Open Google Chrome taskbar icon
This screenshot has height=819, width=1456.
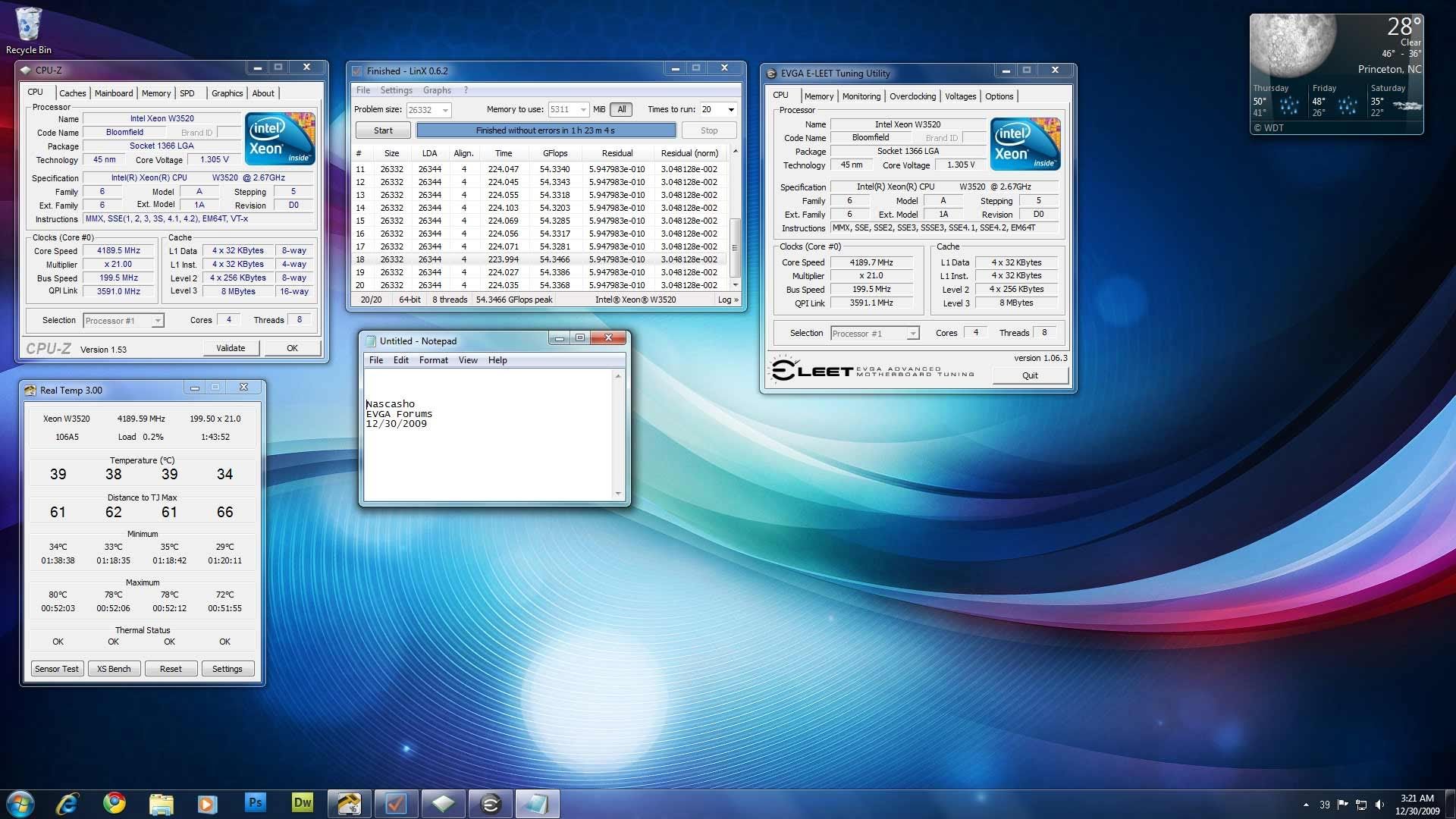click(x=115, y=803)
